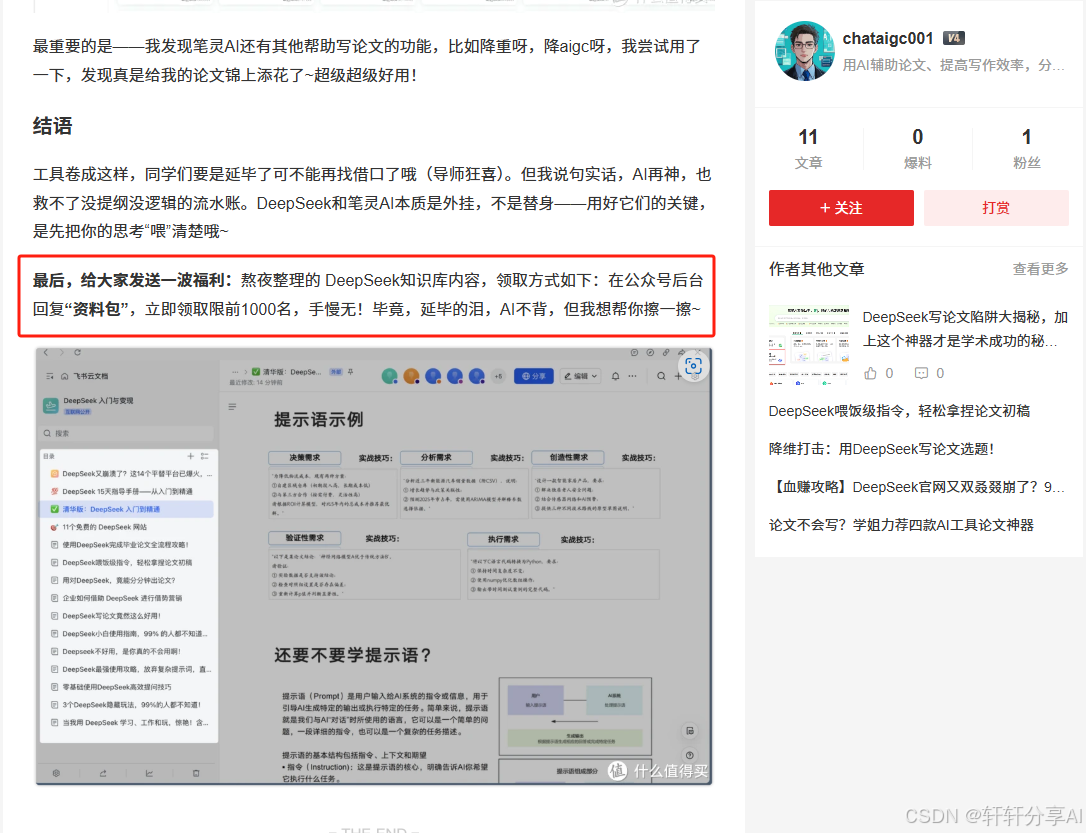The image size is (1086, 833).
Task: Click the 打赏 tip button
Action: pyautogui.click(x=996, y=208)
